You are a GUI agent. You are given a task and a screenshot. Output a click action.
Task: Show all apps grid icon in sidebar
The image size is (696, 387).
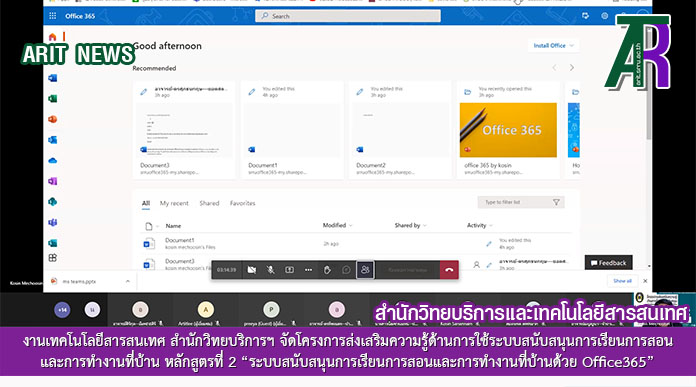(x=52, y=258)
